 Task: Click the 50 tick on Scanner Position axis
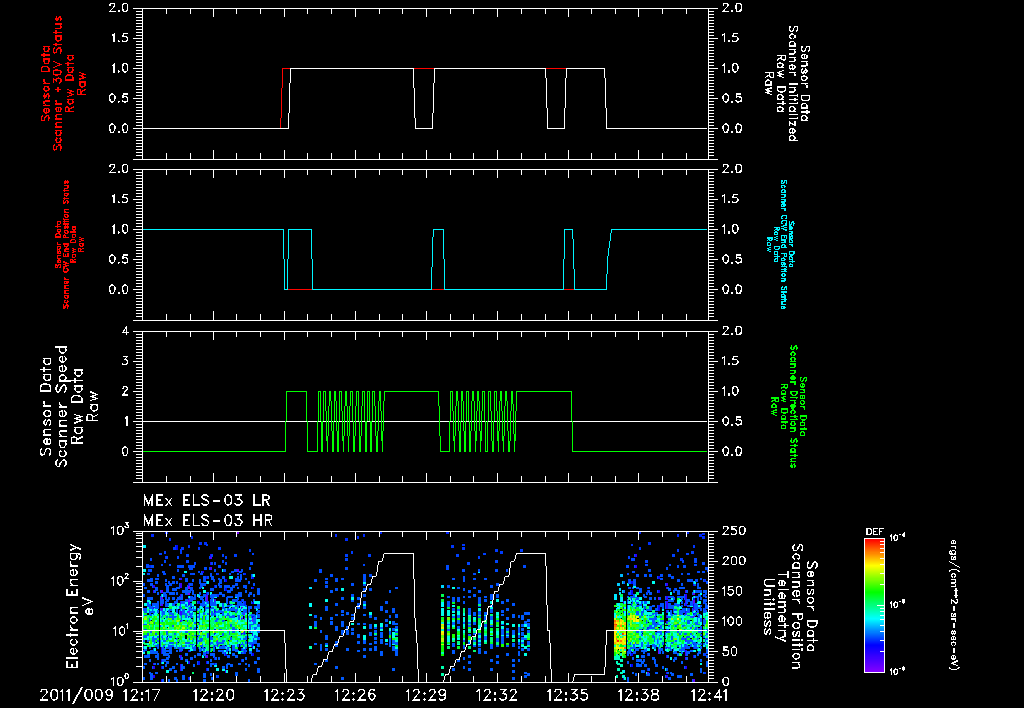pyautogui.click(x=729, y=652)
